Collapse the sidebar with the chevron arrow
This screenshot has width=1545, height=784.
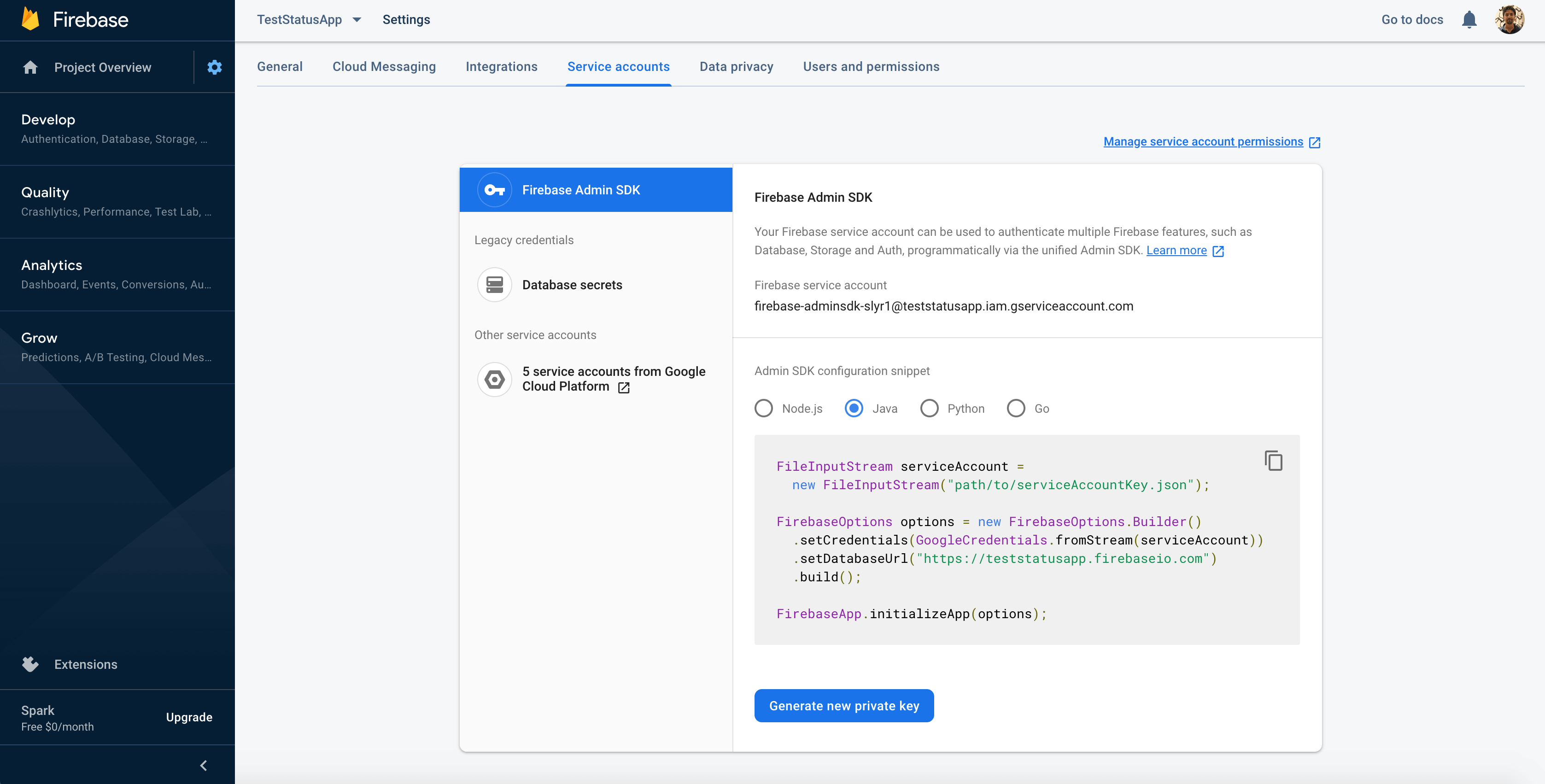203,766
